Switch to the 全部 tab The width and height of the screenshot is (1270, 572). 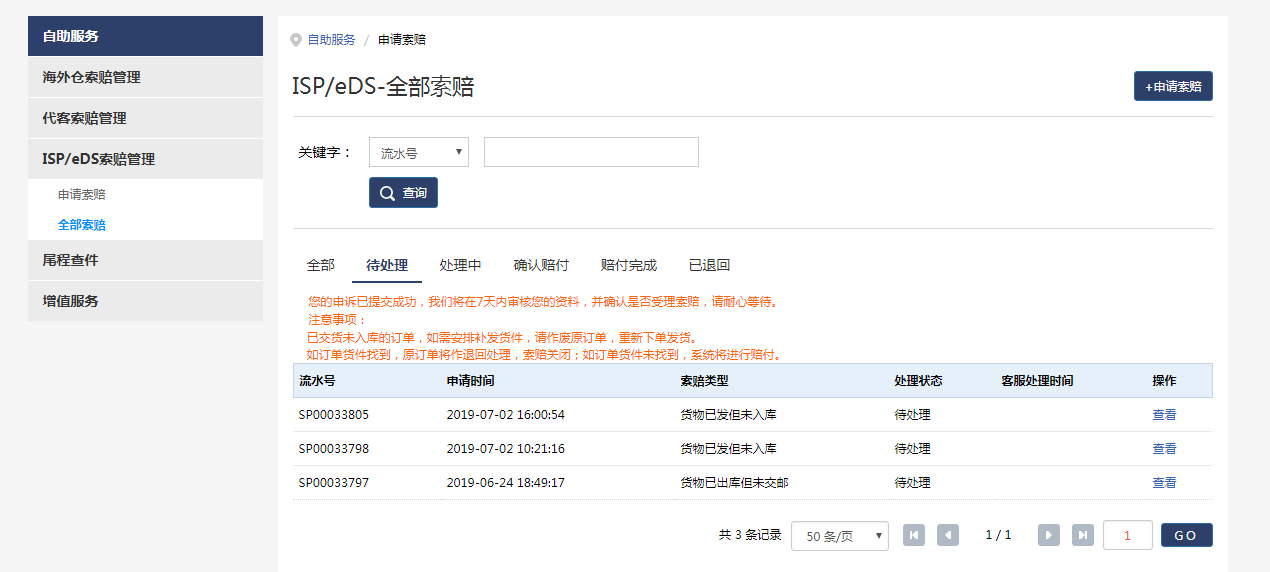tap(321, 265)
